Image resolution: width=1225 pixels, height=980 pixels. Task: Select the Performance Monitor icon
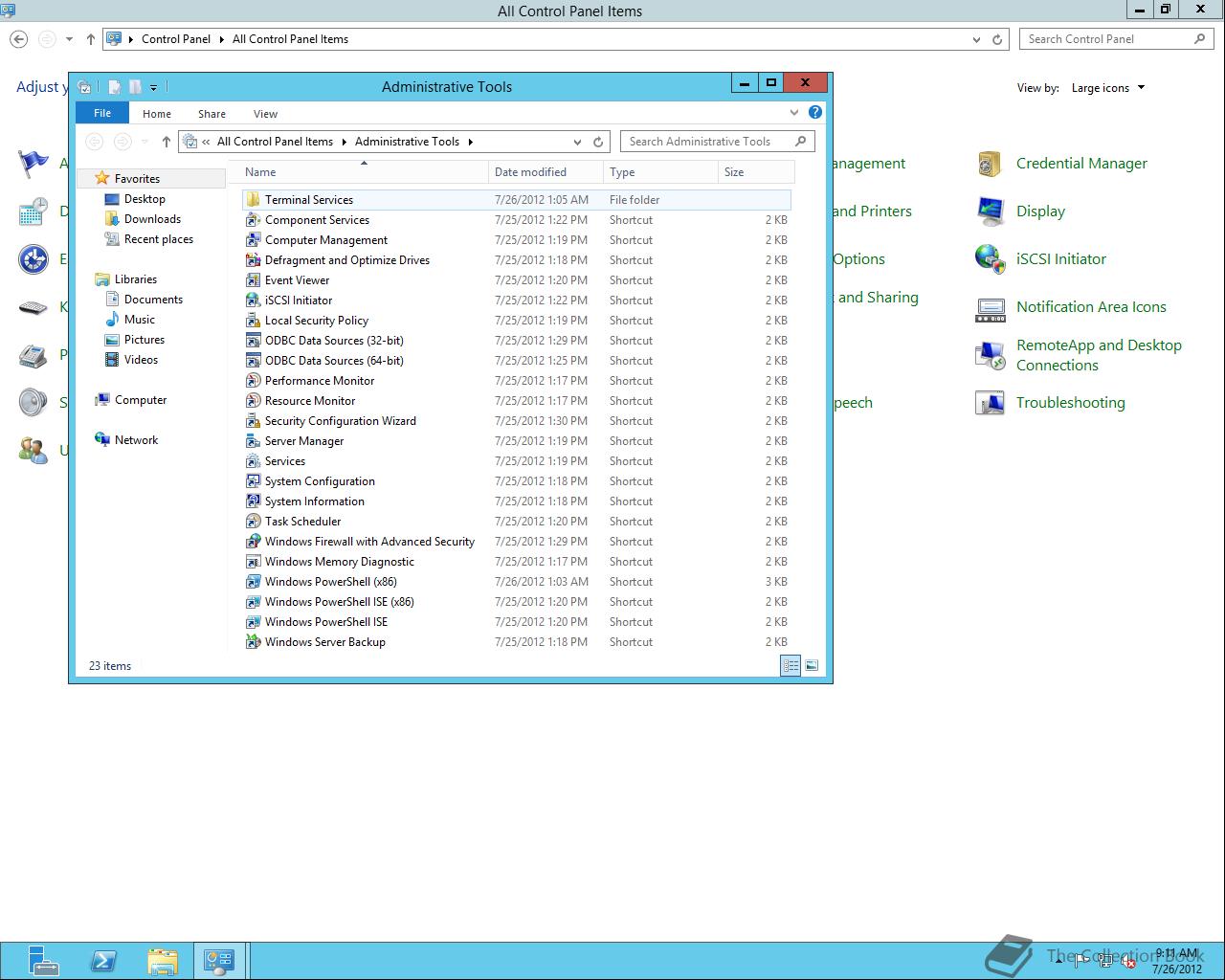(x=253, y=380)
